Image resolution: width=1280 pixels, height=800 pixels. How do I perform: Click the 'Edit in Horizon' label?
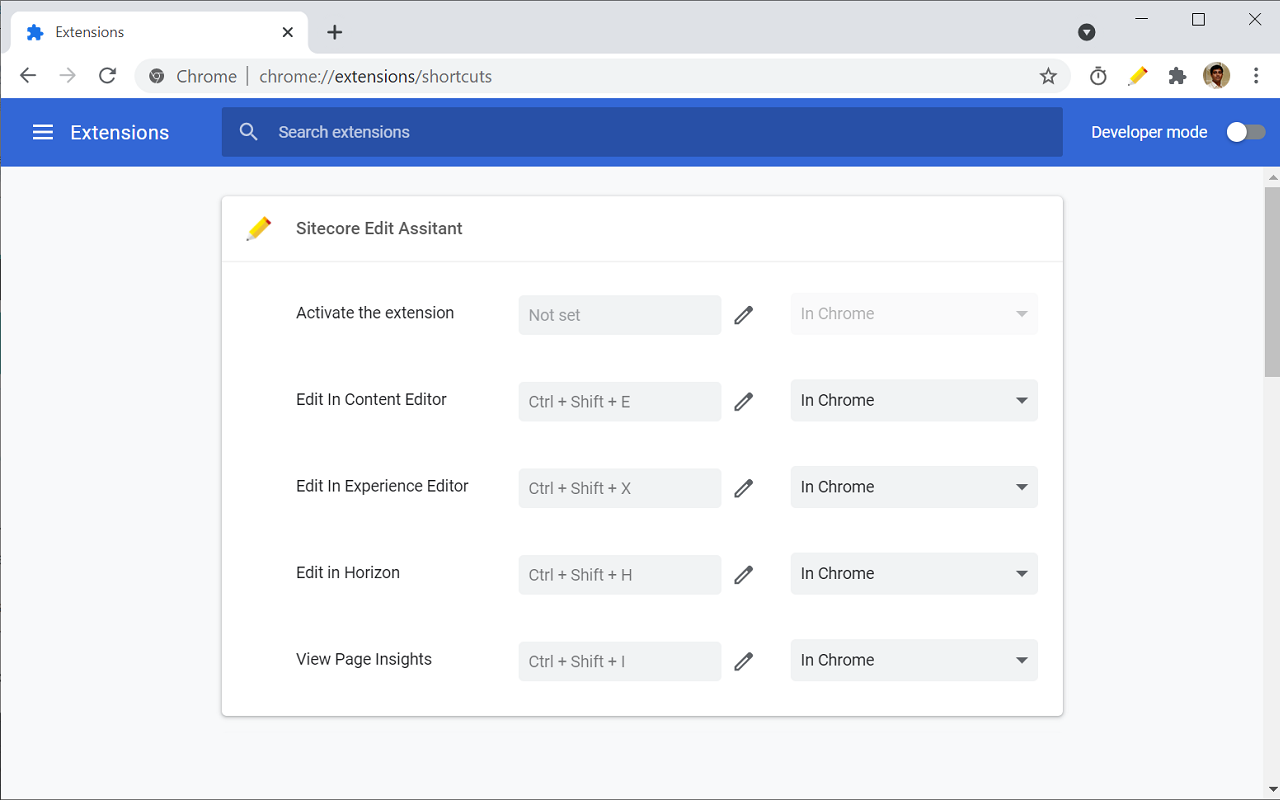348,573
